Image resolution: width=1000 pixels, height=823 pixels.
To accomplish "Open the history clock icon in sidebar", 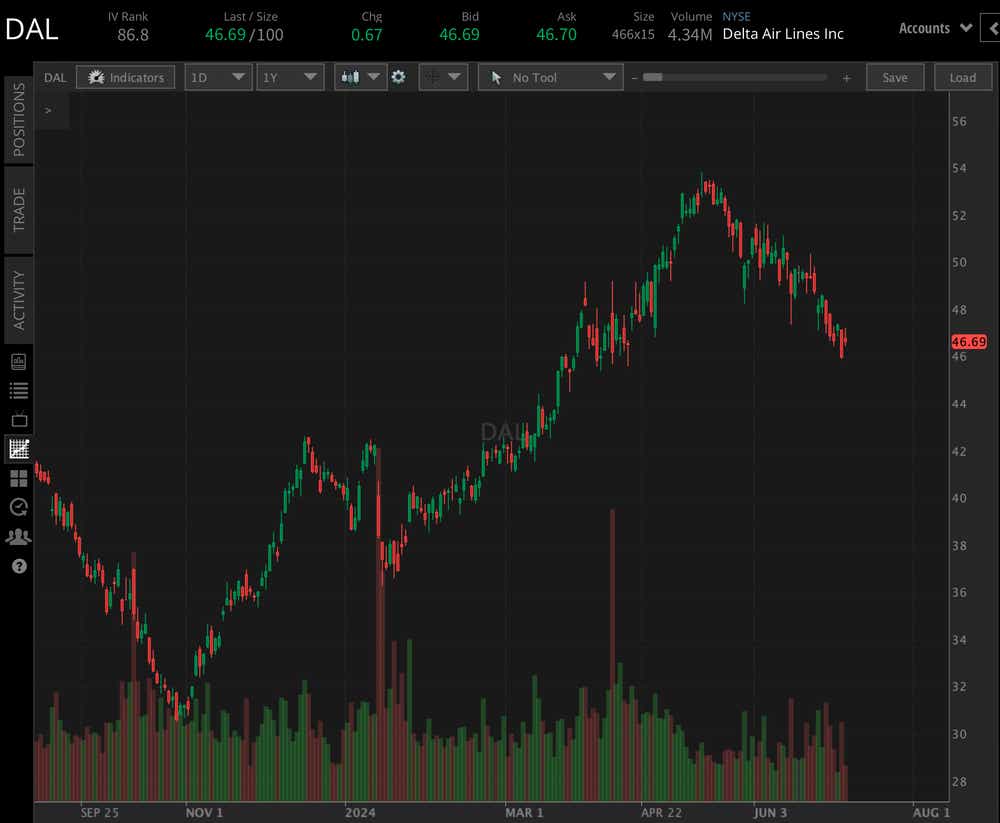I will pos(18,507).
